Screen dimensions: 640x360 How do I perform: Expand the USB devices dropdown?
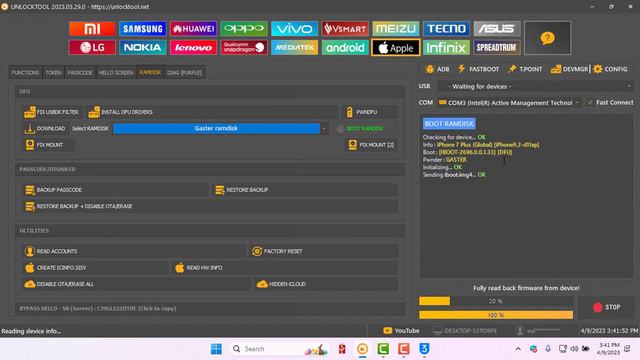(x=536, y=87)
